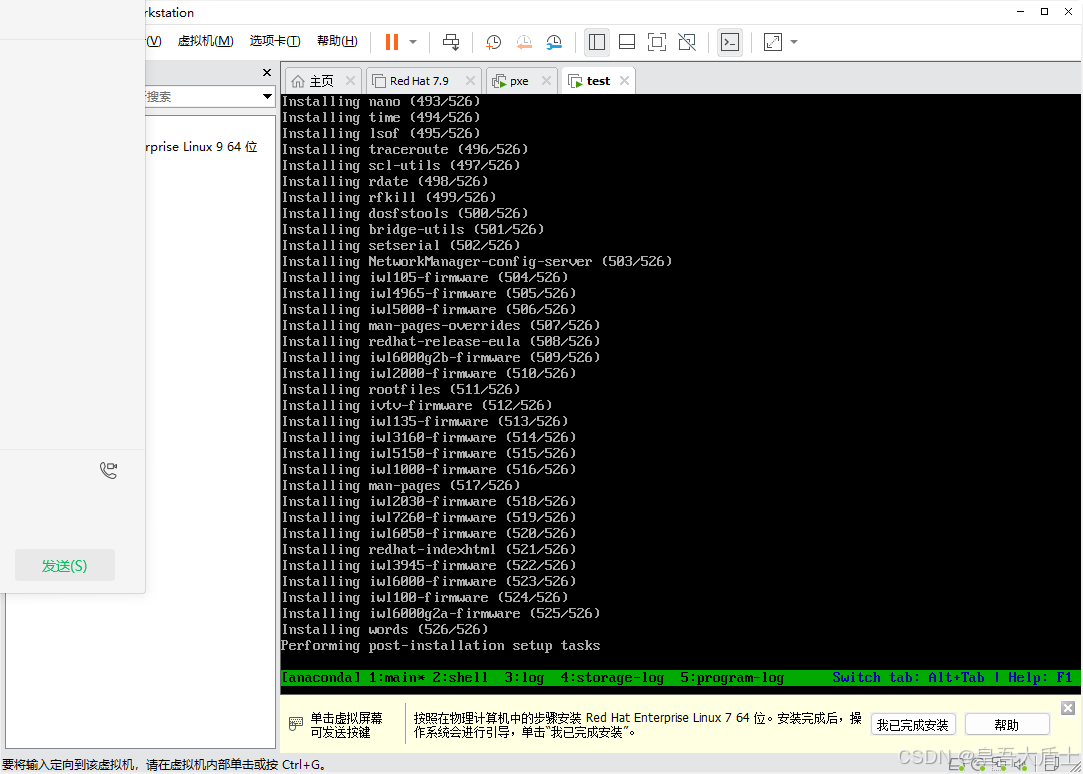The height and width of the screenshot is (774, 1083).
Task: Send Ctrl+Alt+Del to the virtual machine
Action: click(x=451, y=42)
